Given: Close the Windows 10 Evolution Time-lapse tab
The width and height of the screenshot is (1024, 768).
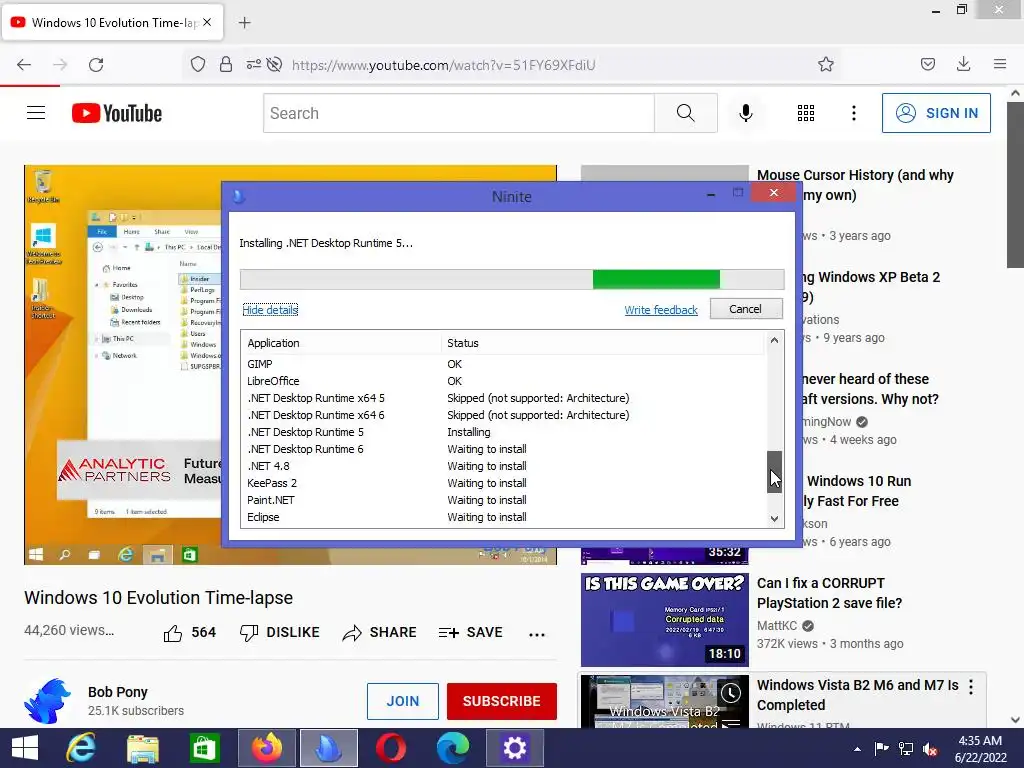Looking at the screenshot, I should coord(207,22).
